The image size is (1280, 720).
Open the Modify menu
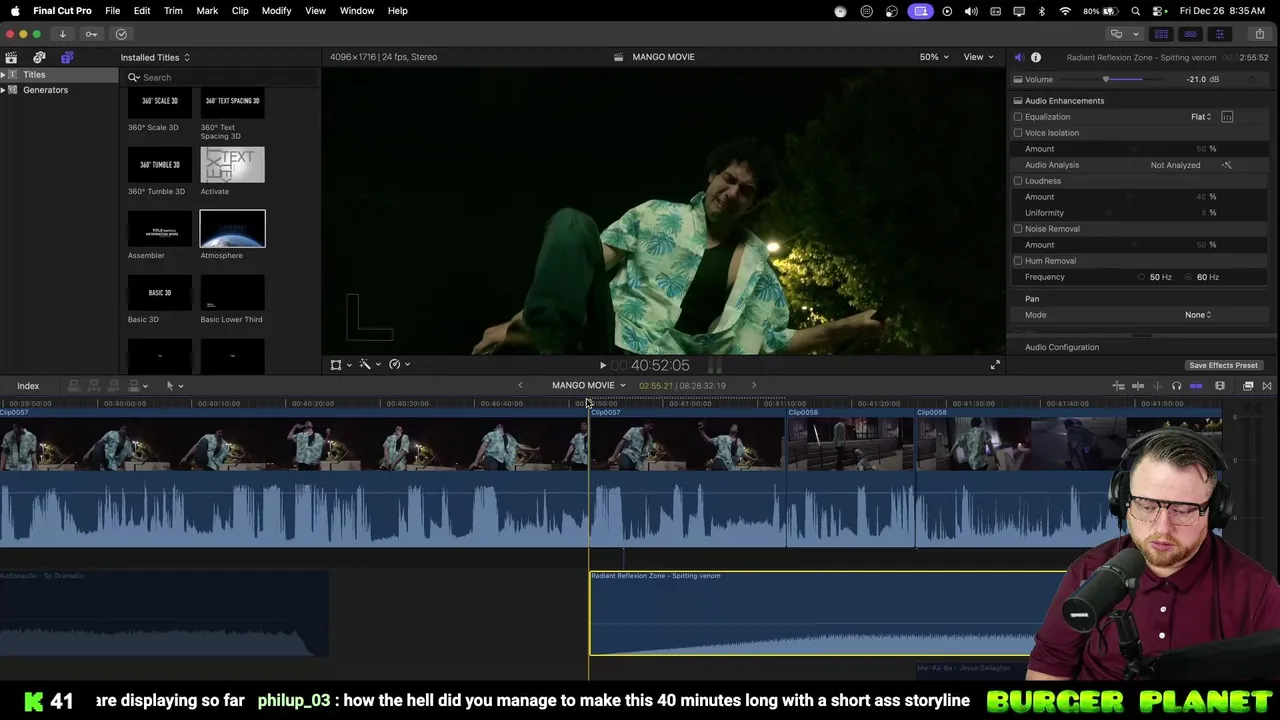point(276,11)
